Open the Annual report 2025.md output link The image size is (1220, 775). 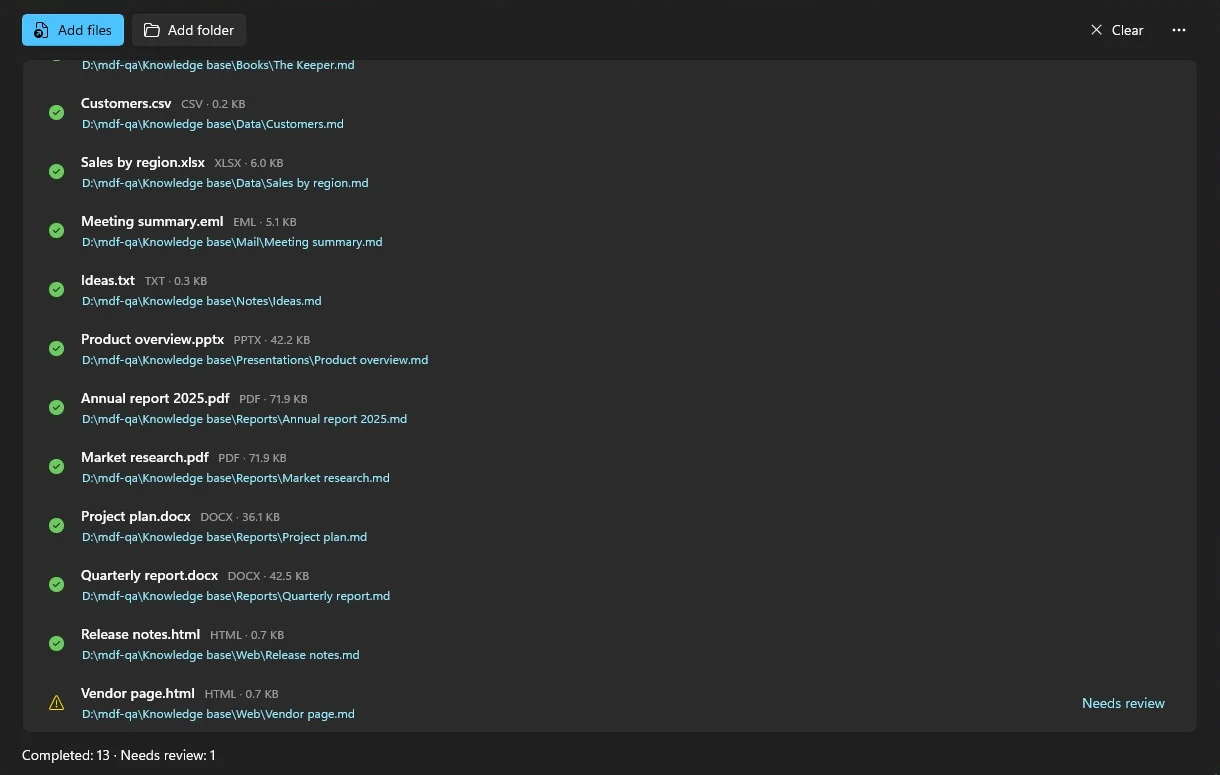245,419
